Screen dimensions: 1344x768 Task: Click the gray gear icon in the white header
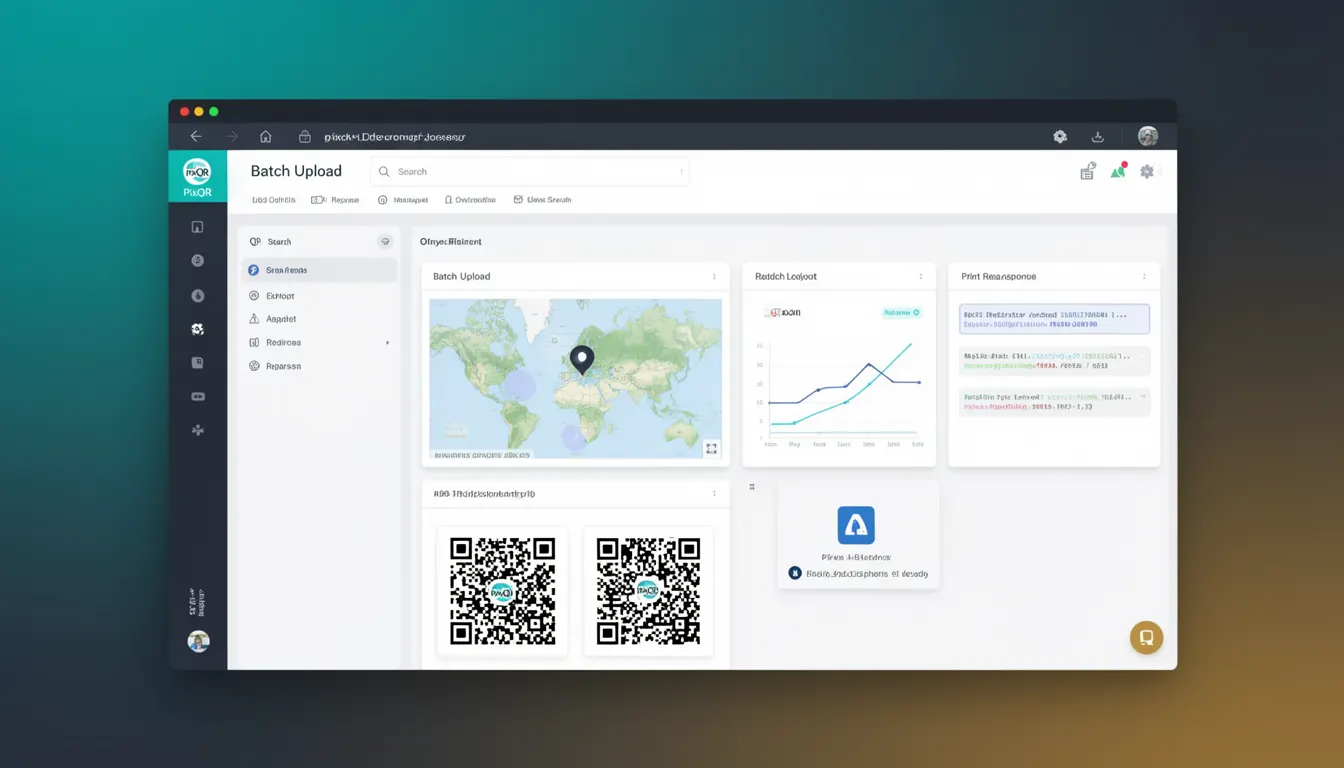(x=1147, y=172)
